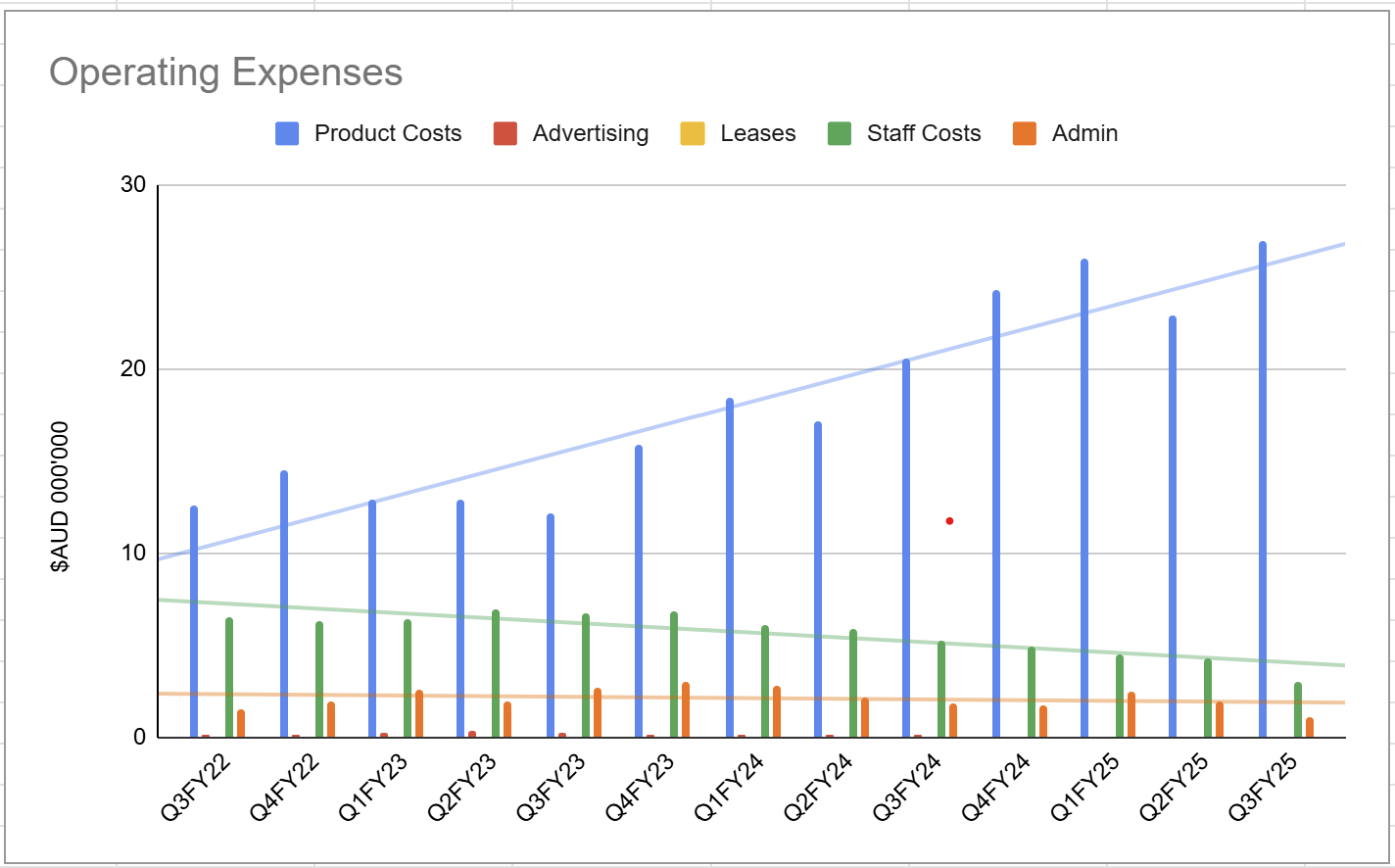Select the Operating Expenses chart title
Image resolution: width=1395 pixels, height=868 pixels.
pyautogui.click(x=225, y=72)
